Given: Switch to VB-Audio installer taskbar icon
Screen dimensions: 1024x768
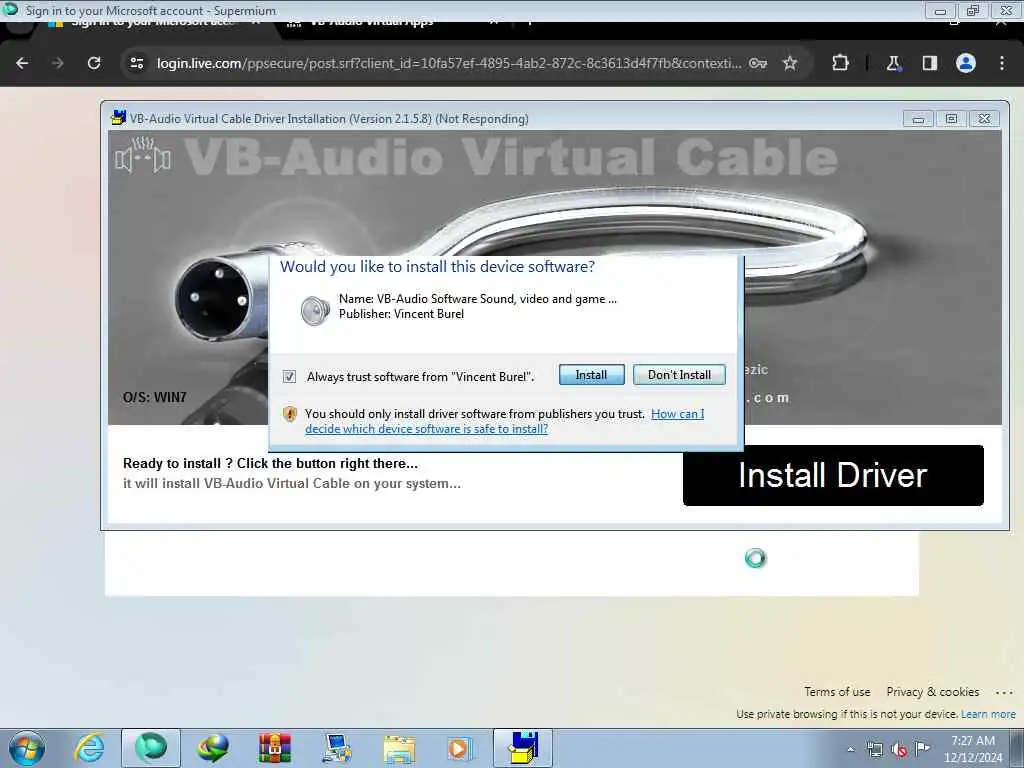Looking at the screenshot, I should [523, 748].
